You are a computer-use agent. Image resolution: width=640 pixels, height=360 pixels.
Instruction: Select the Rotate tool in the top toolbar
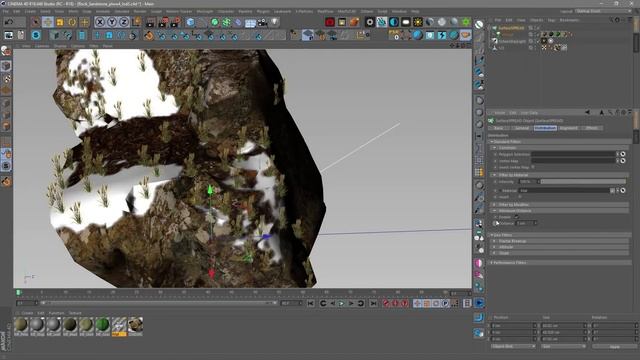click(x=72, y=22)
